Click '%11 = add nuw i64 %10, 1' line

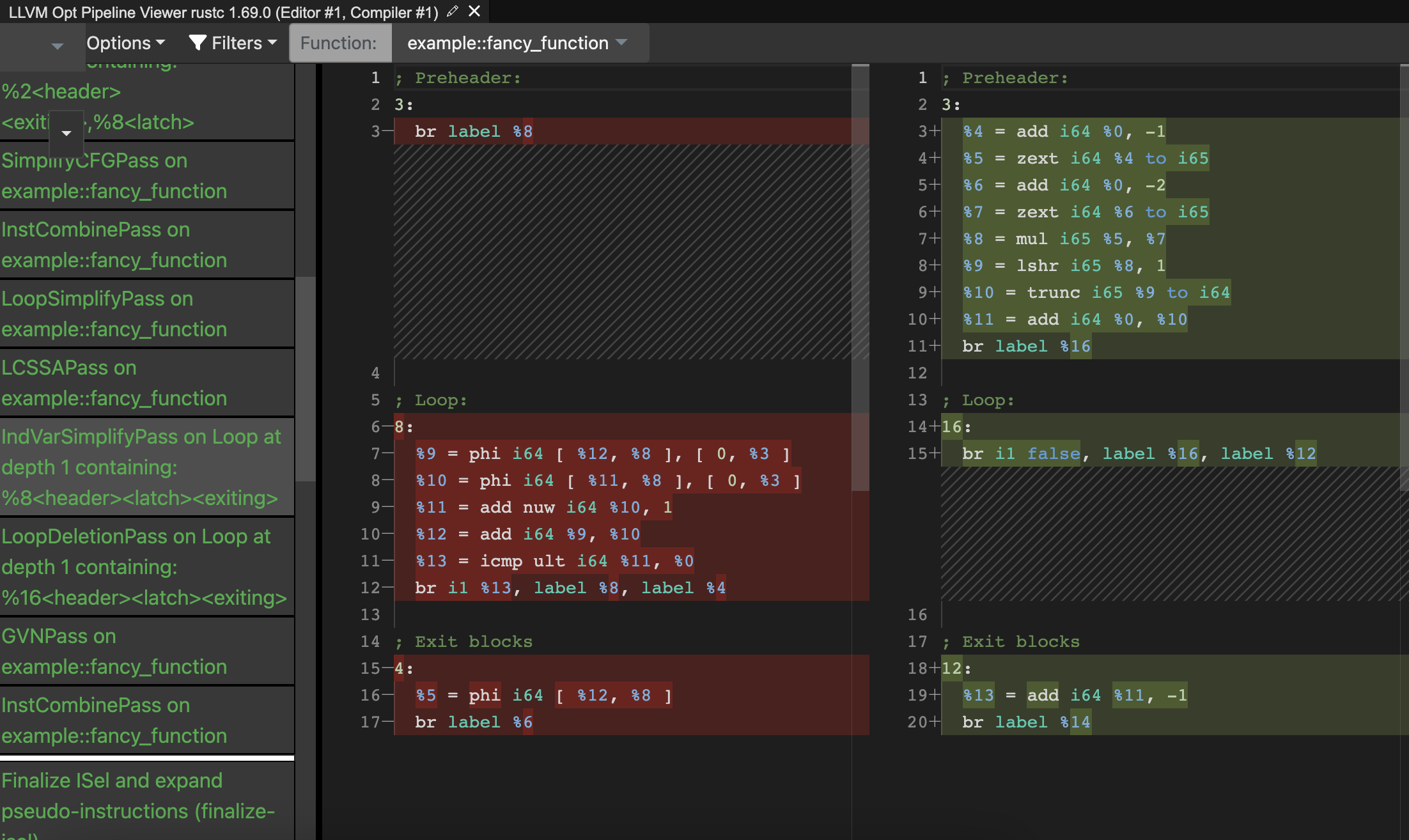tap(543, 507)
